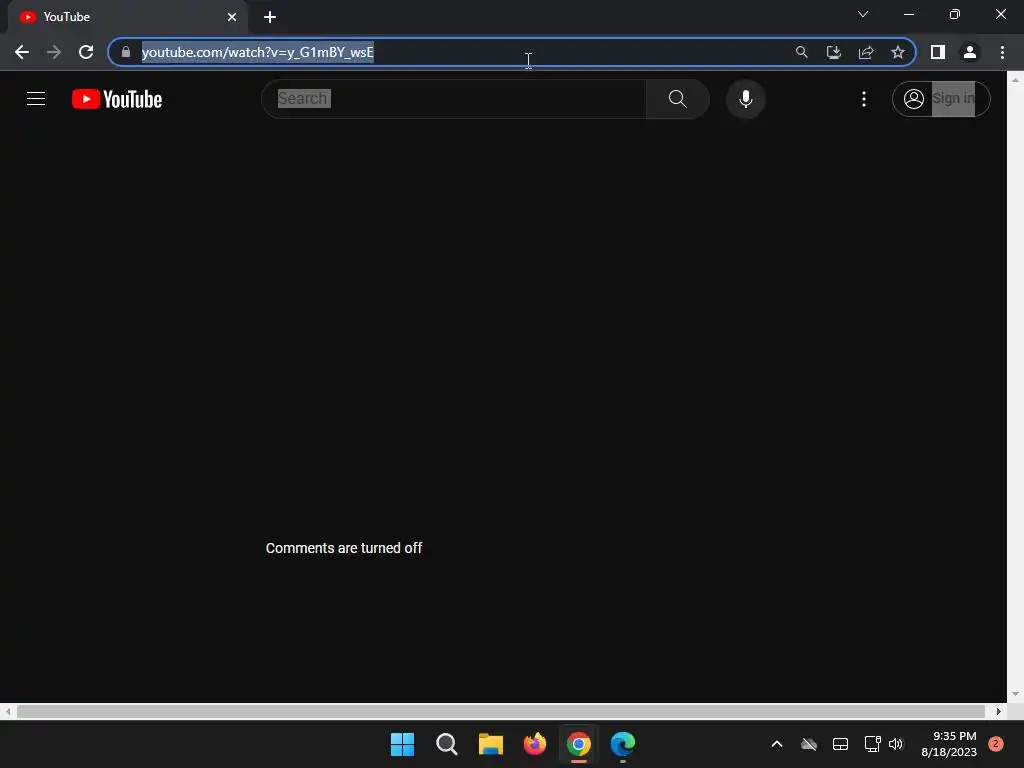Image resolution: width=1024 pixels, height=768 pixels.
Task: Start voice search with the microphone
Action: point(746,99)
